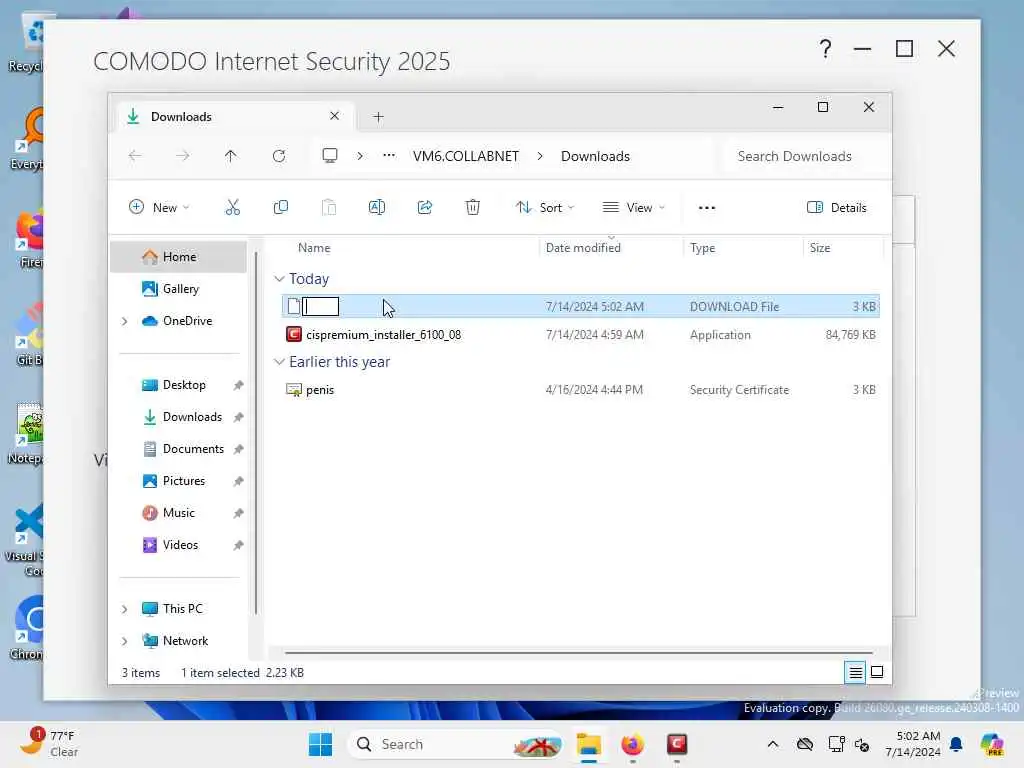Click the This PC monitor icon in the address bar

pos(330,155)
